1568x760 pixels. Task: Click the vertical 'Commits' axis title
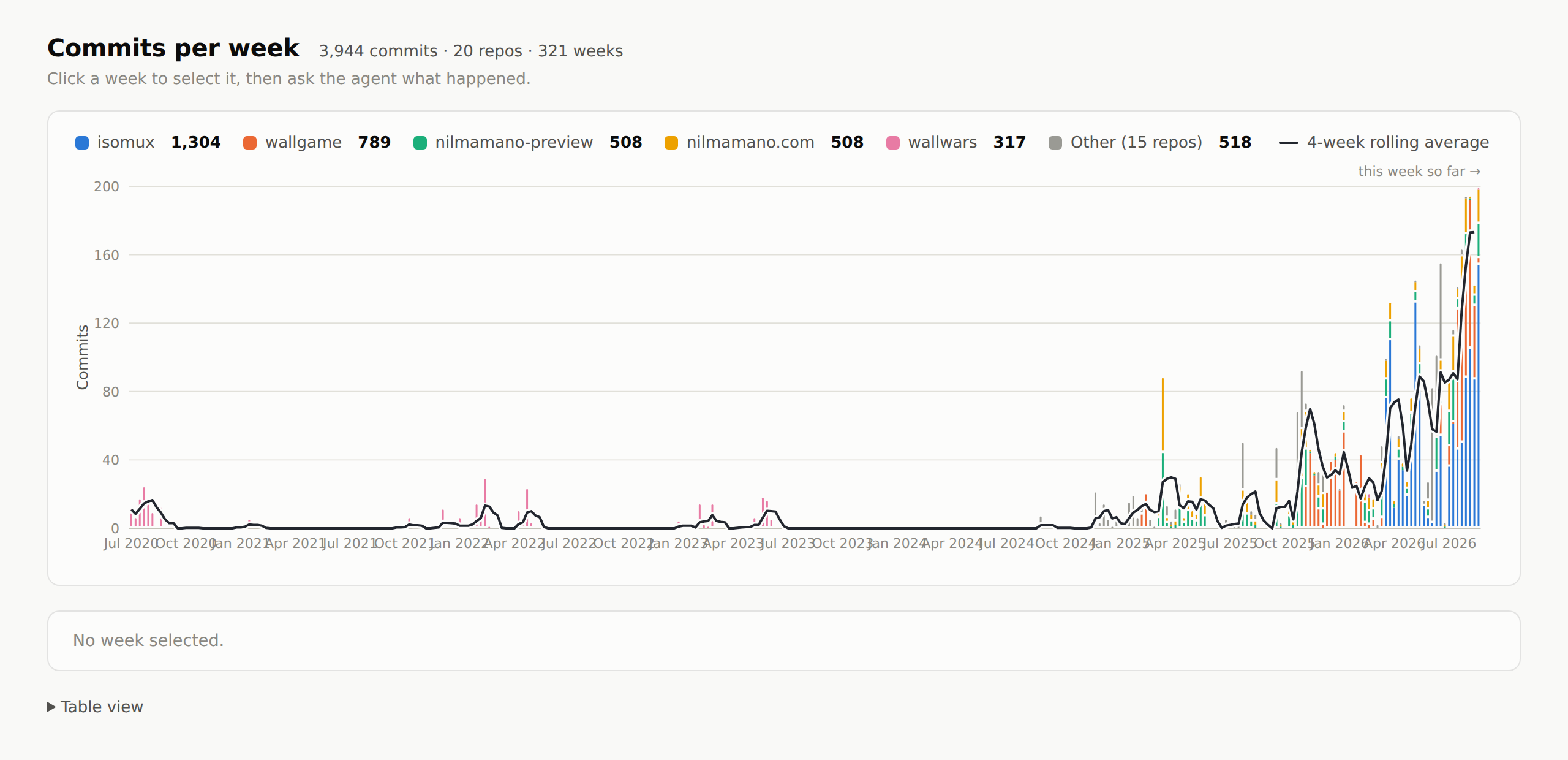[82, 357]
